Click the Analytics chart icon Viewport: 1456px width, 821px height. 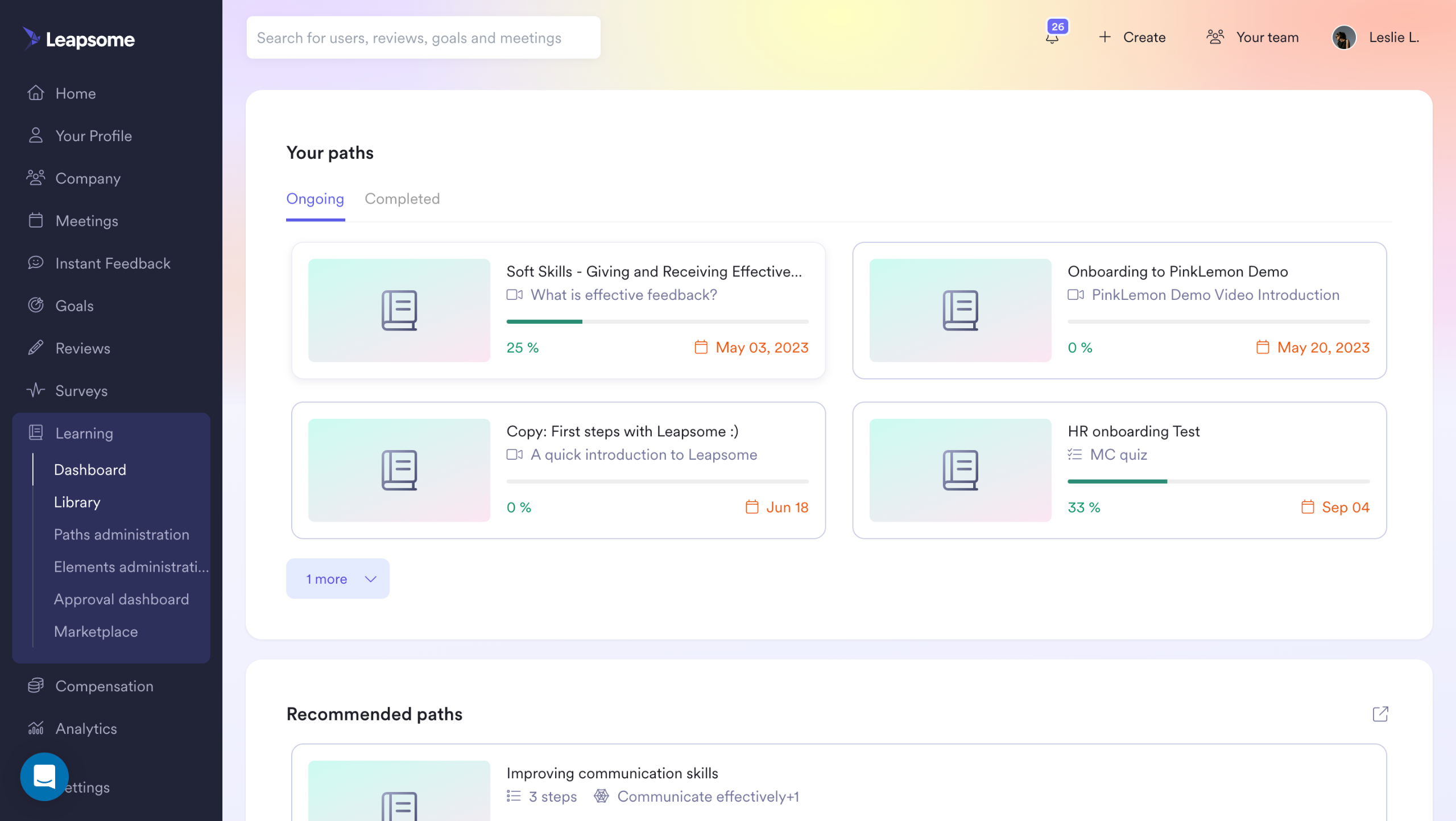(x=36, y=728)
